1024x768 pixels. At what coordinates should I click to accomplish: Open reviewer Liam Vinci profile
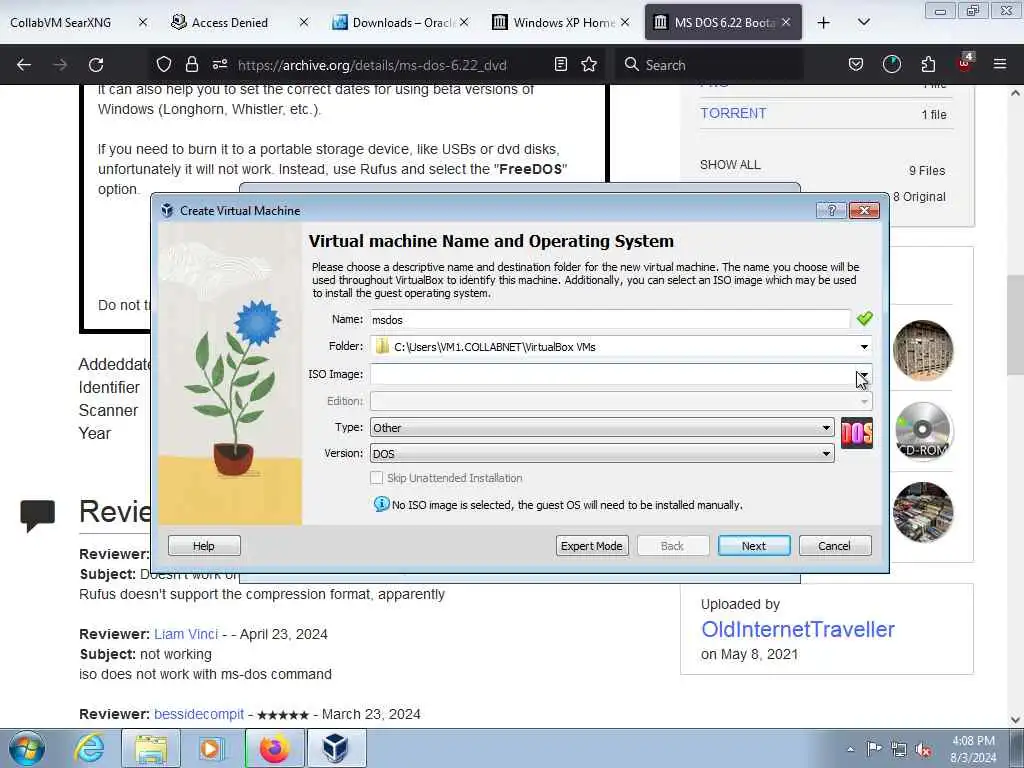(186, 634)
